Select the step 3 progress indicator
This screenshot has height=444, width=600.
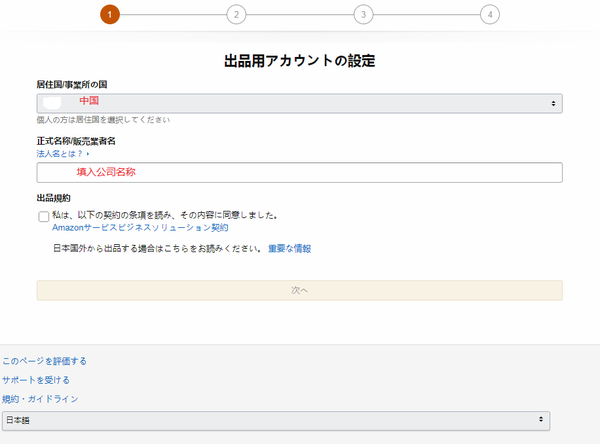[362, 14]
